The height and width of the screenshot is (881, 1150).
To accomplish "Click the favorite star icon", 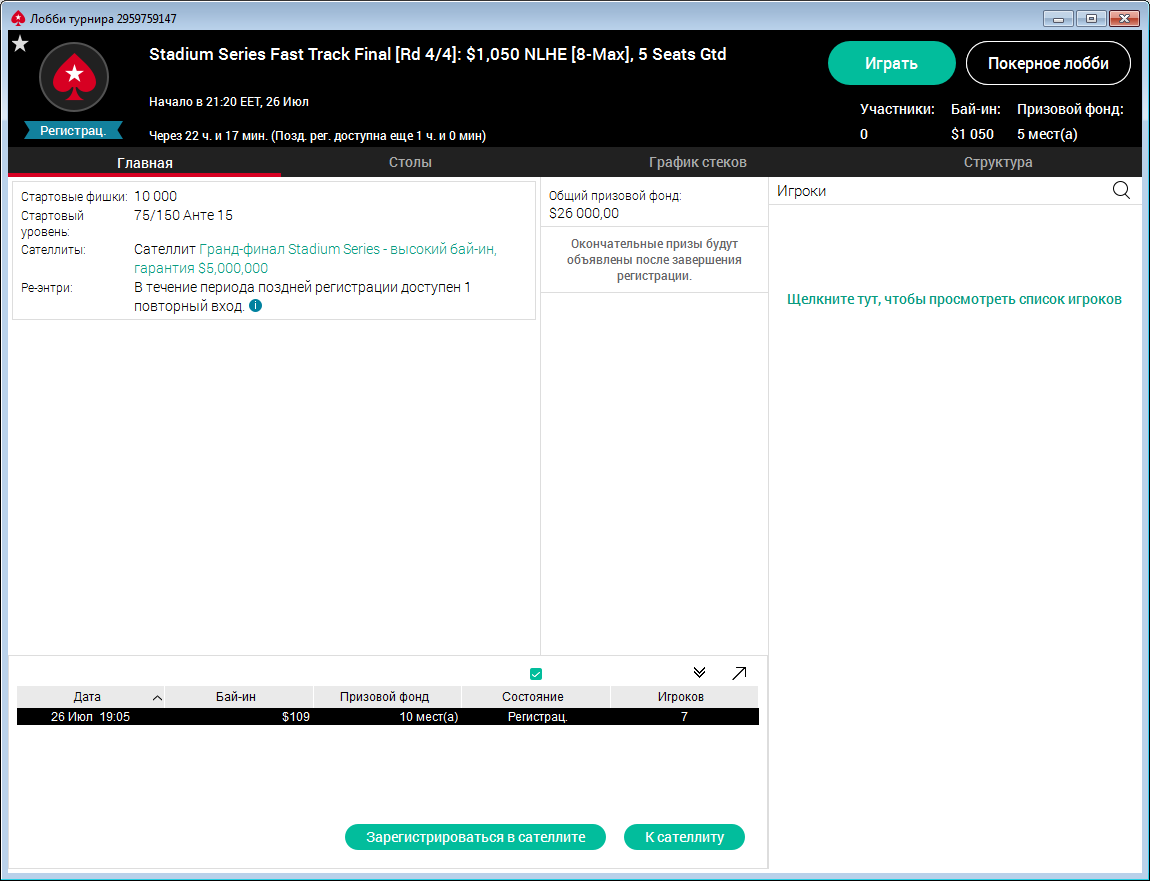I will 20,44.
